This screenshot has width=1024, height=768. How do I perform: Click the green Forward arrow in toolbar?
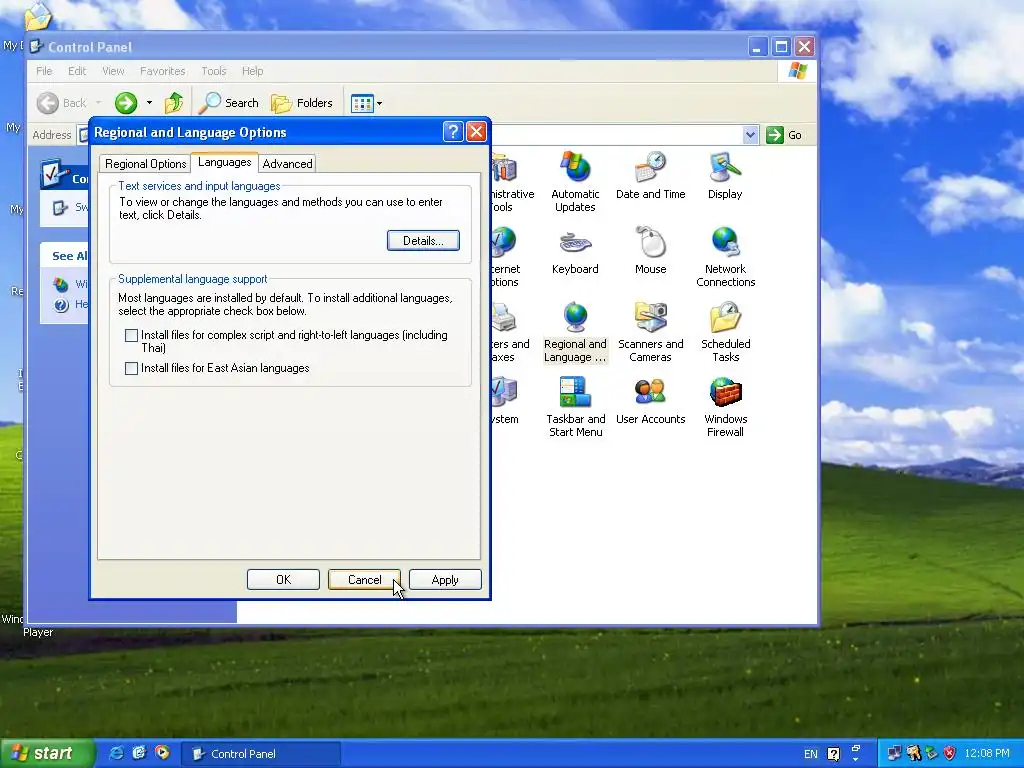click(x=125, y=103)
